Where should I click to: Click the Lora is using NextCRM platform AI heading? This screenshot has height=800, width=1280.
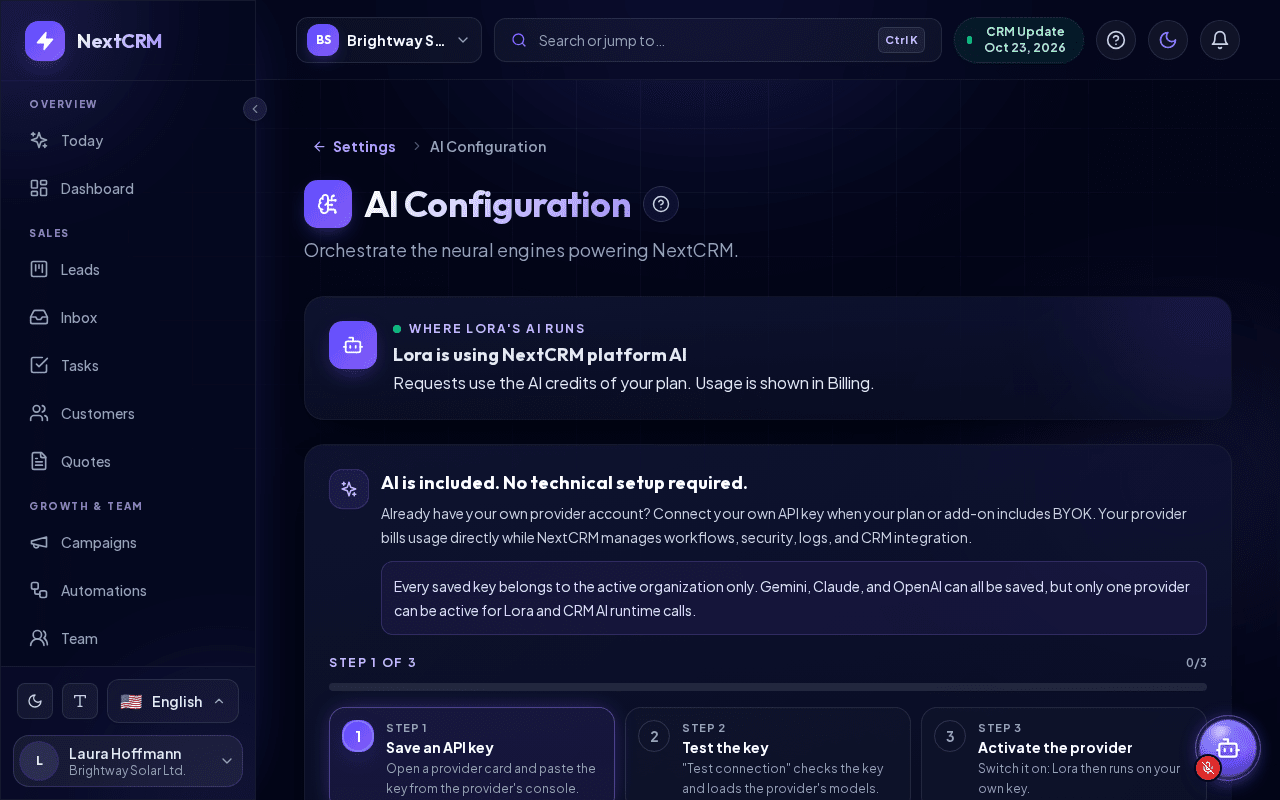click(540, 355)
